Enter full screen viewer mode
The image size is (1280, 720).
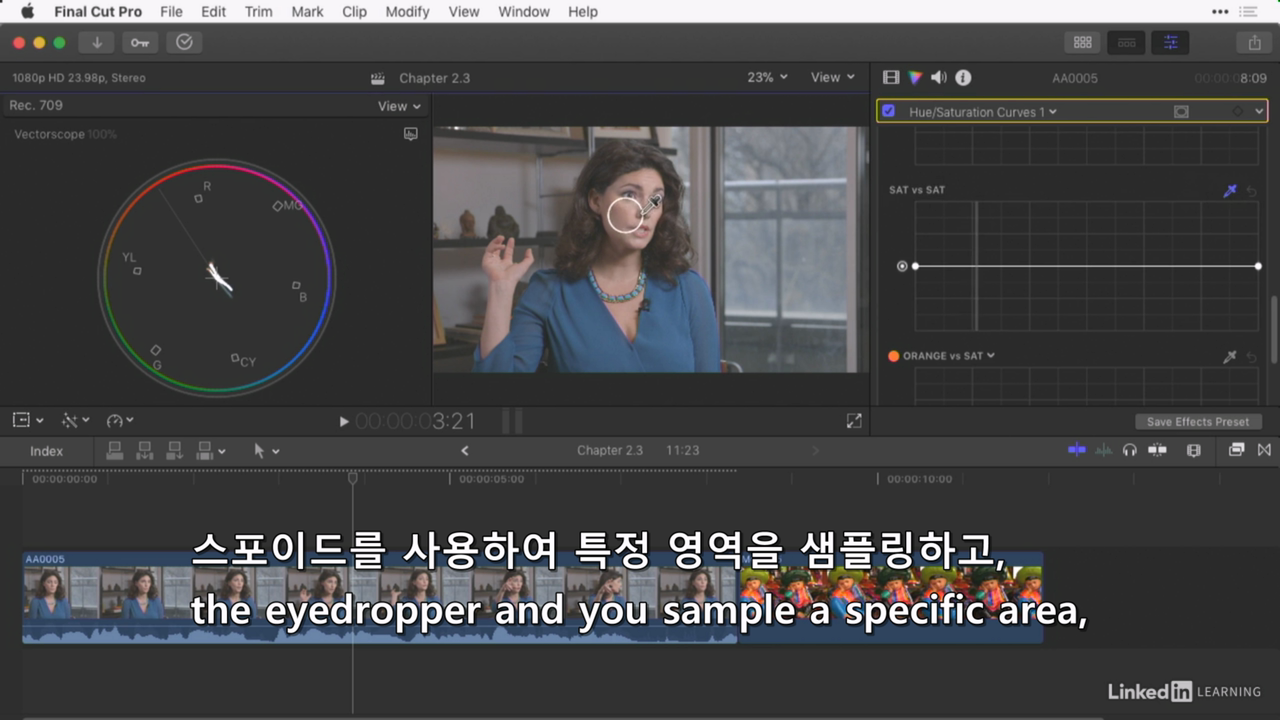(854, 422)
